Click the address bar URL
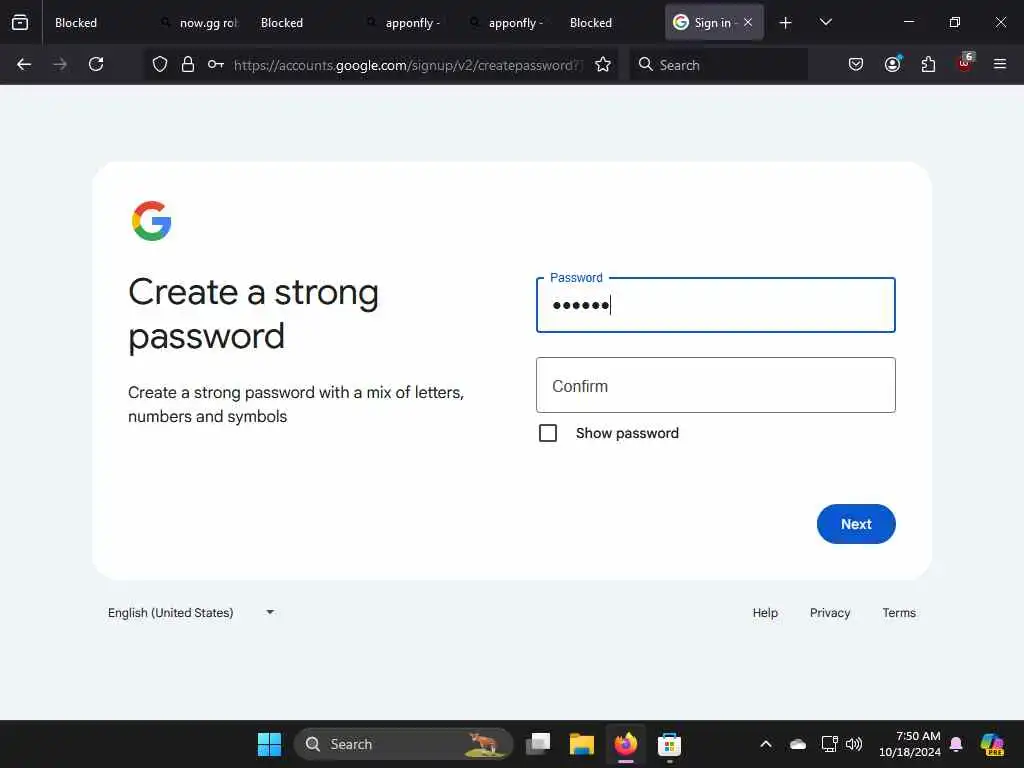1024x768 pixels. coord(408,65)
